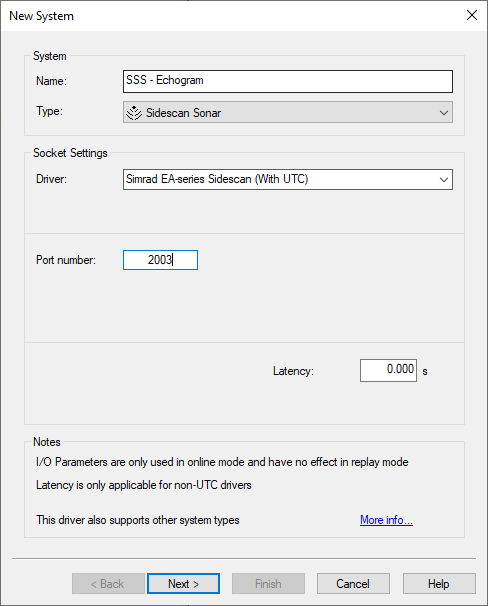
Task: Click the text 'This driver also supports other system types'
Action: click(138, 520)
